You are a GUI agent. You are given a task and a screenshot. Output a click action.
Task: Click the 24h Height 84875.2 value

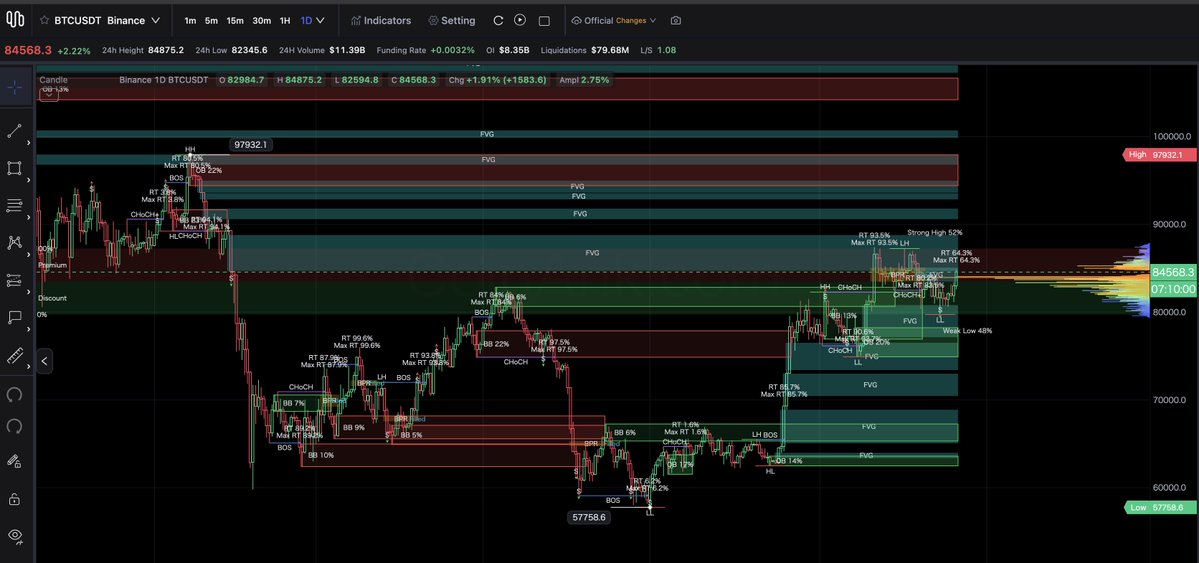click(166, 50)
